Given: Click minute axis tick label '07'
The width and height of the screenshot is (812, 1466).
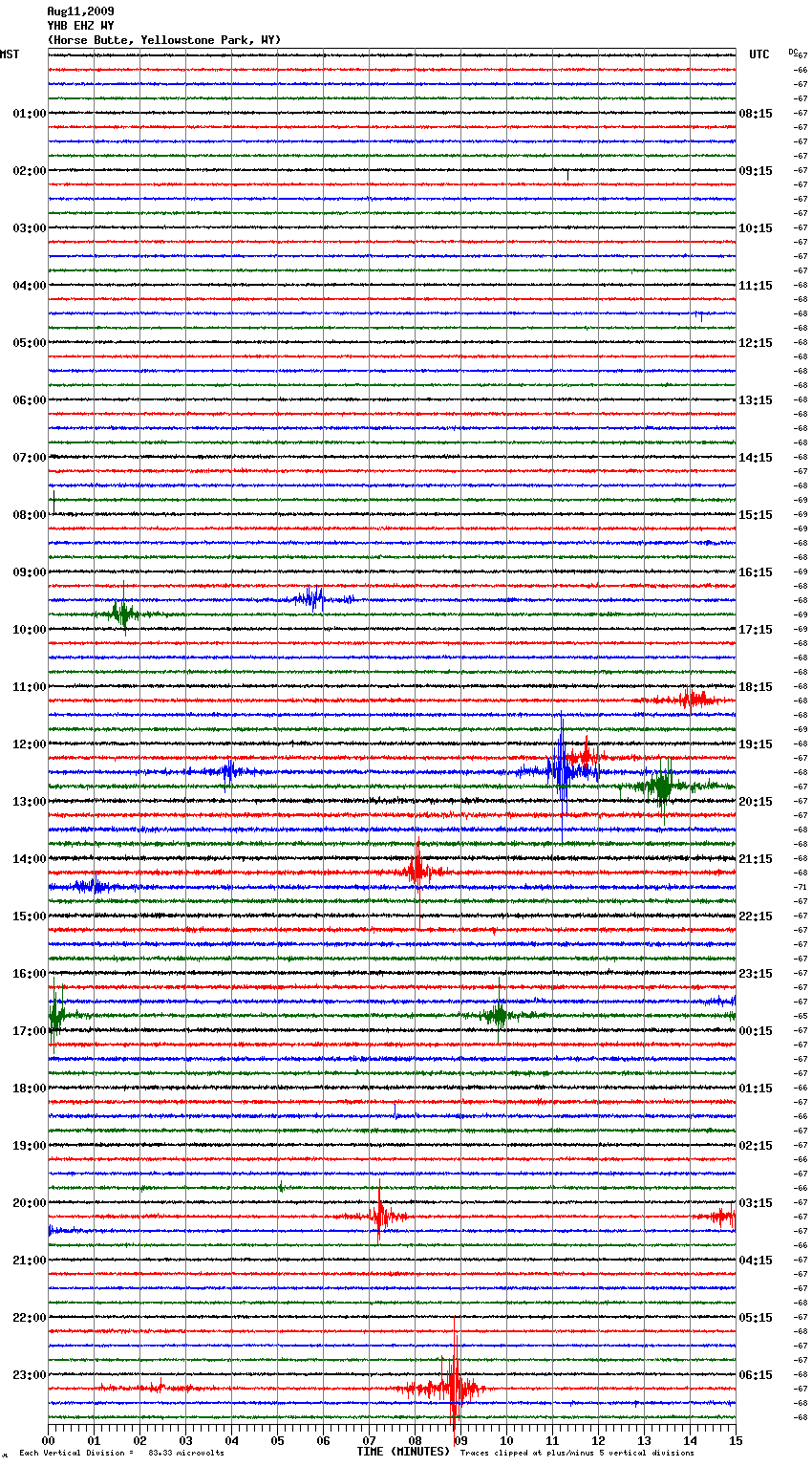Looking at the screenshot, I should pos(369,1441).
